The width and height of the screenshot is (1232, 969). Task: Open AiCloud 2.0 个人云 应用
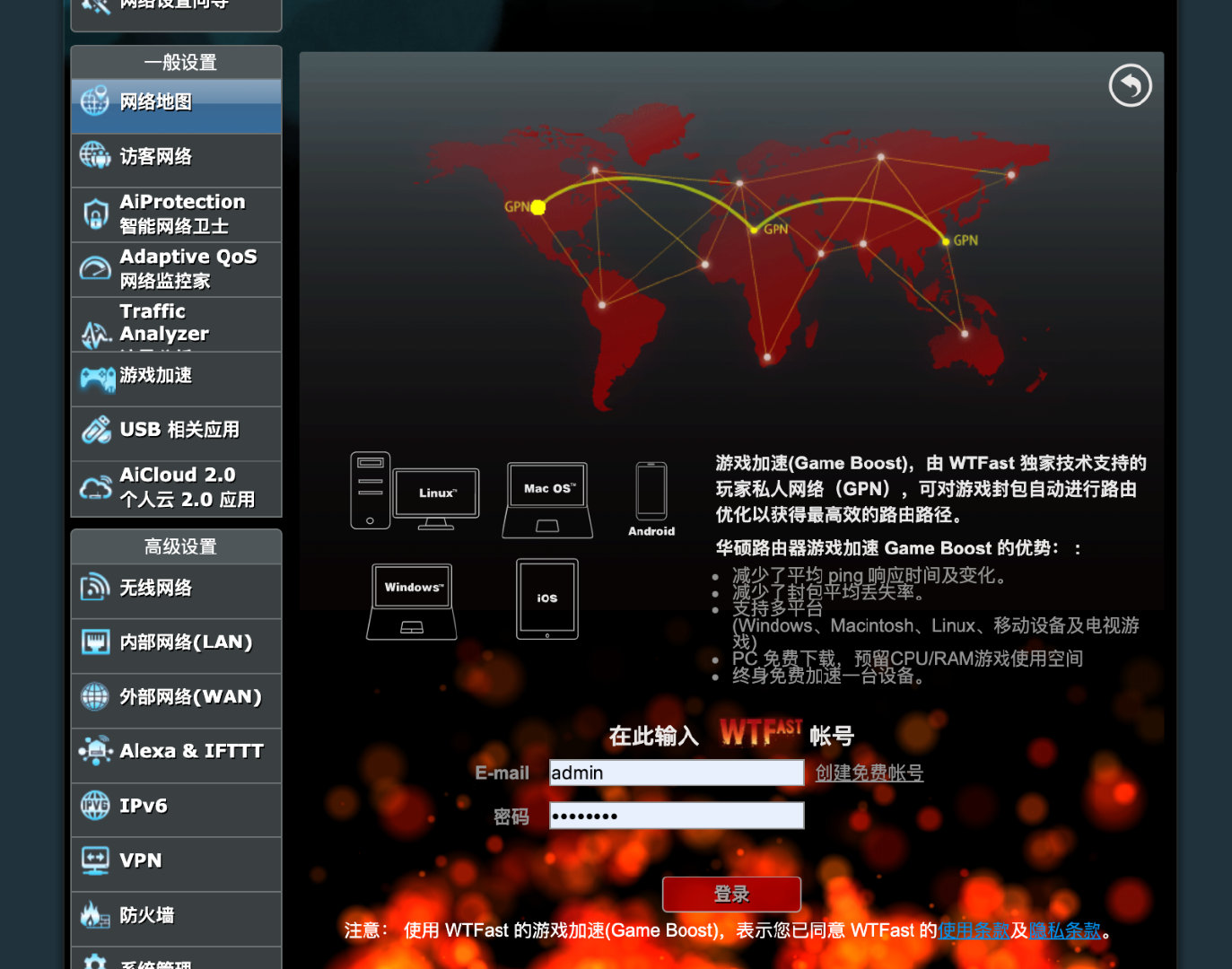tap(177, 489)
